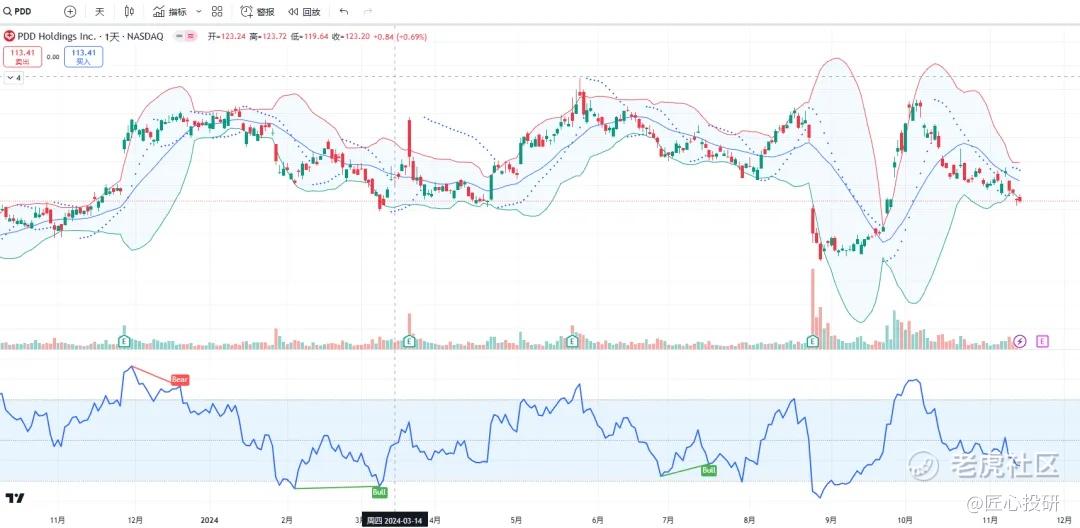Viewport: 1080px width, 528px height.
Task: Click the earnings E marker before 6月
Action: coord(571,341)
